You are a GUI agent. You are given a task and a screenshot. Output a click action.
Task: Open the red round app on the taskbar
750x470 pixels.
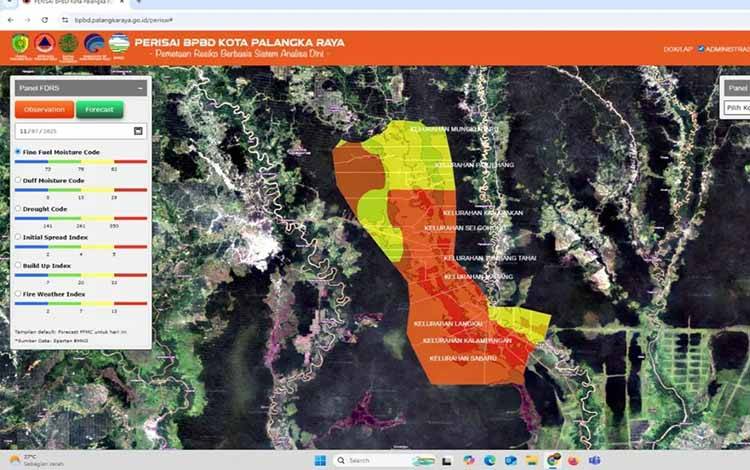[573, 460]
